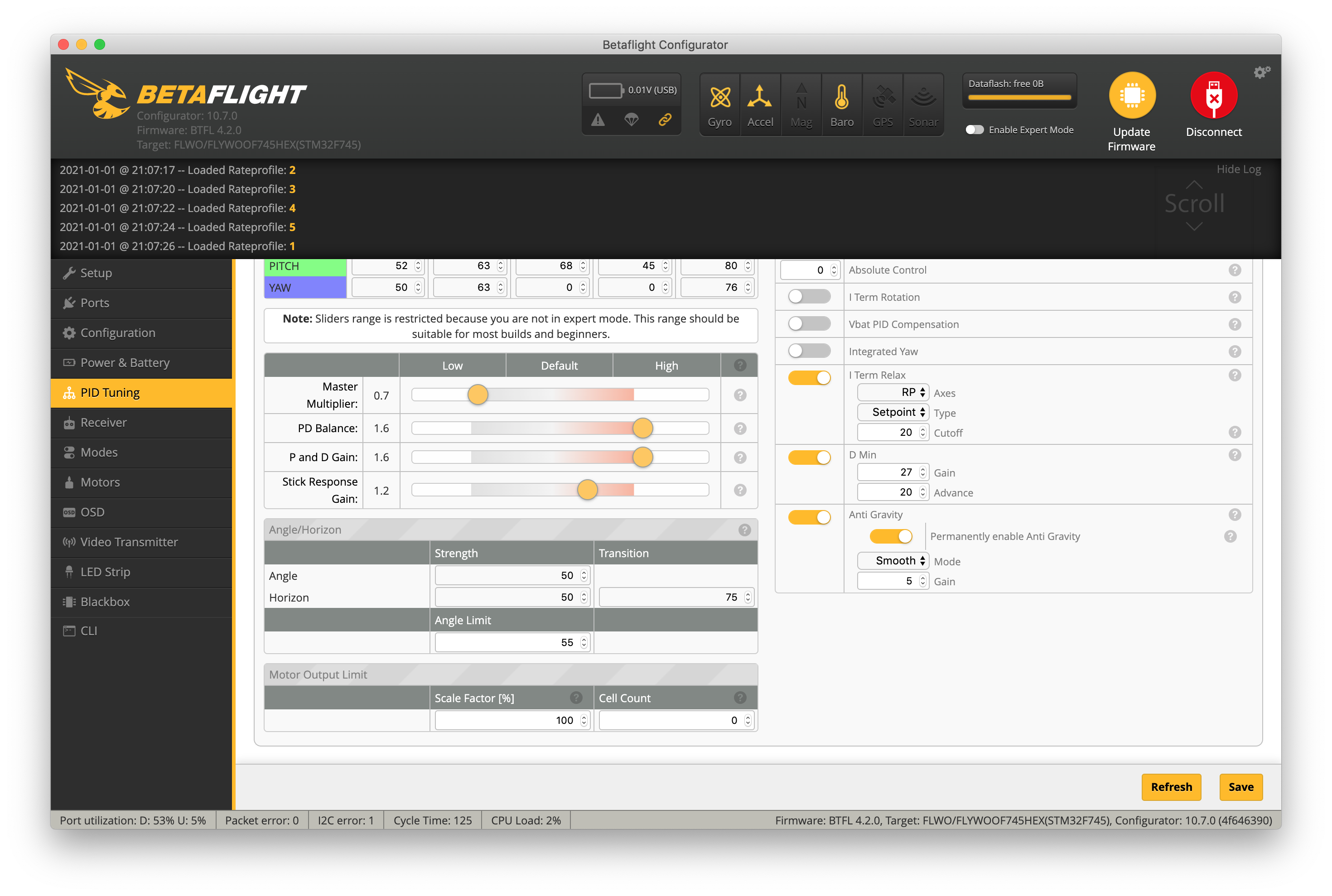This screenshot has width=1332, height=896.
Task: Click the Horizon Transition input field
Action: [x=676, y=597]
